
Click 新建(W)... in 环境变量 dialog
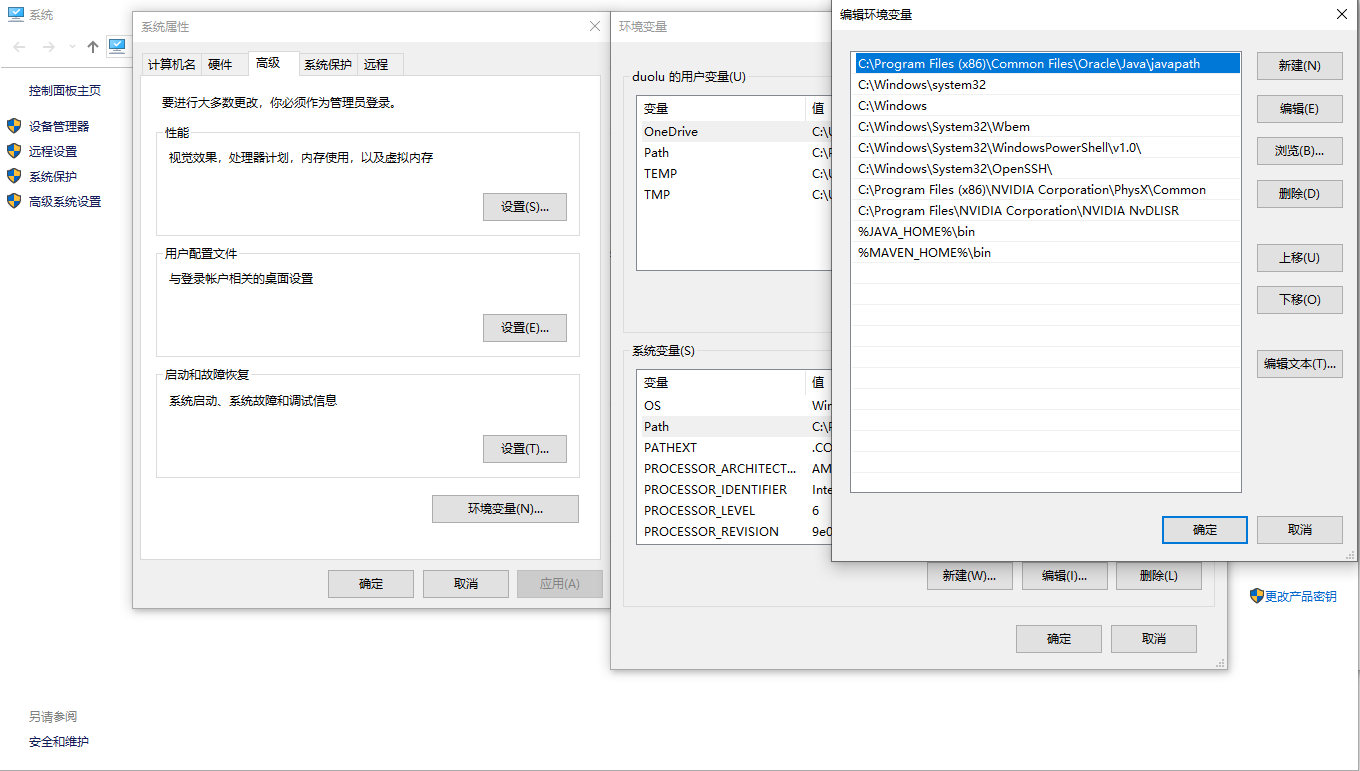tap(969, 576)
